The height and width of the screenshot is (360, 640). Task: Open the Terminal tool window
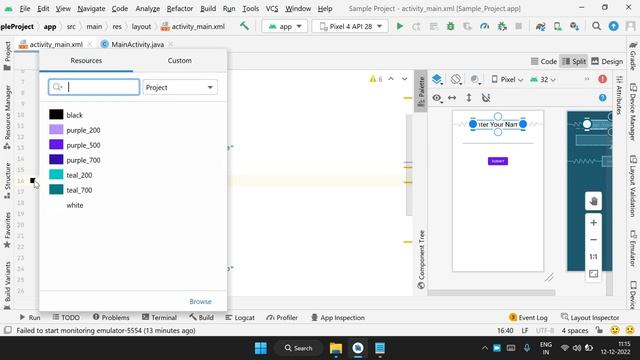(x=159, y=317)
